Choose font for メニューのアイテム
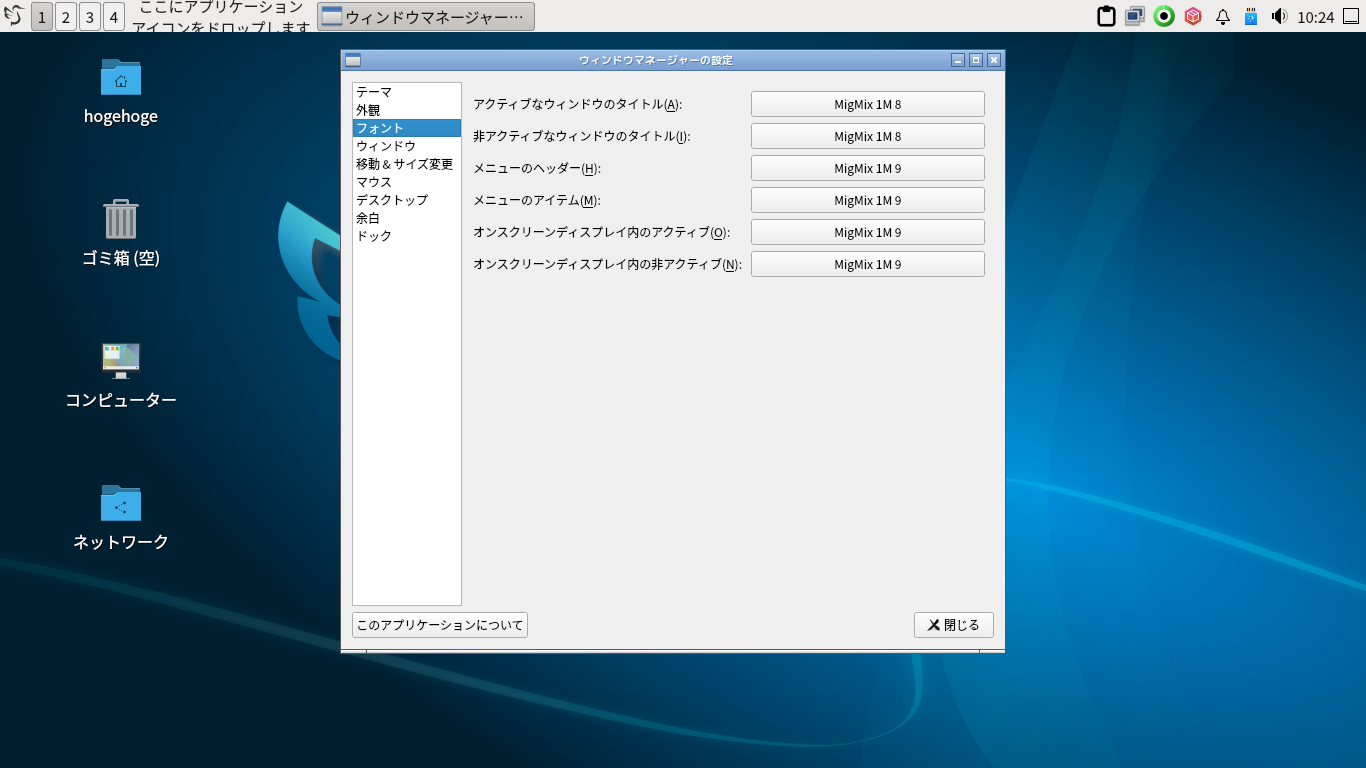The image size is (1366, 768). tap(868, 200)
